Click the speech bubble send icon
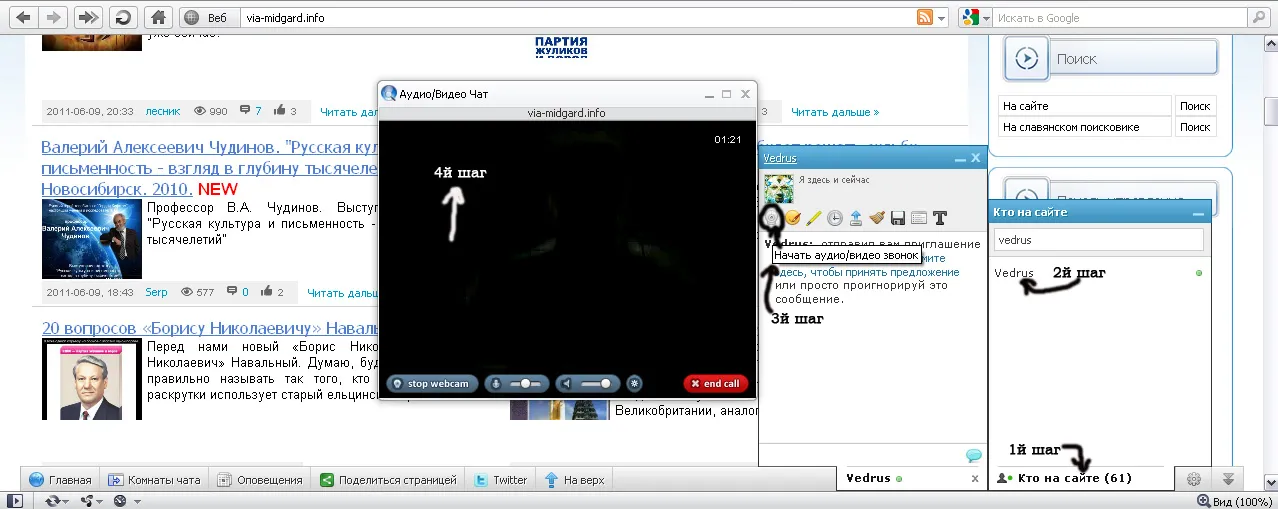The width and height of the screenshot is (1278, 509). click(973, 456)
